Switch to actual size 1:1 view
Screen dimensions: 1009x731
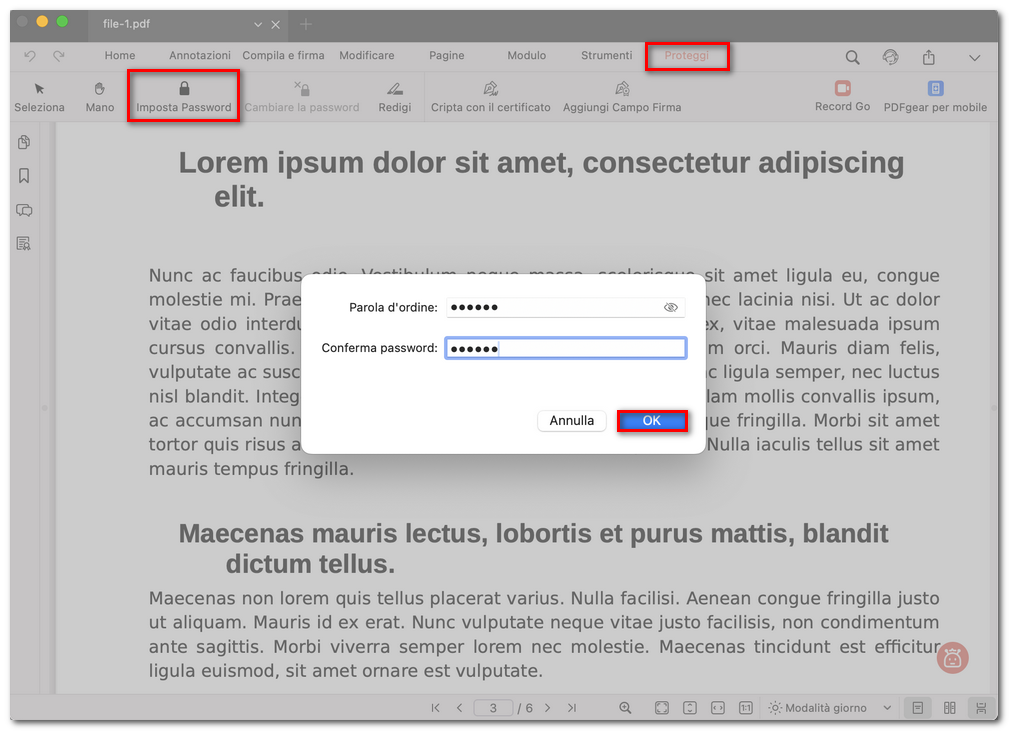pos(746,707)
